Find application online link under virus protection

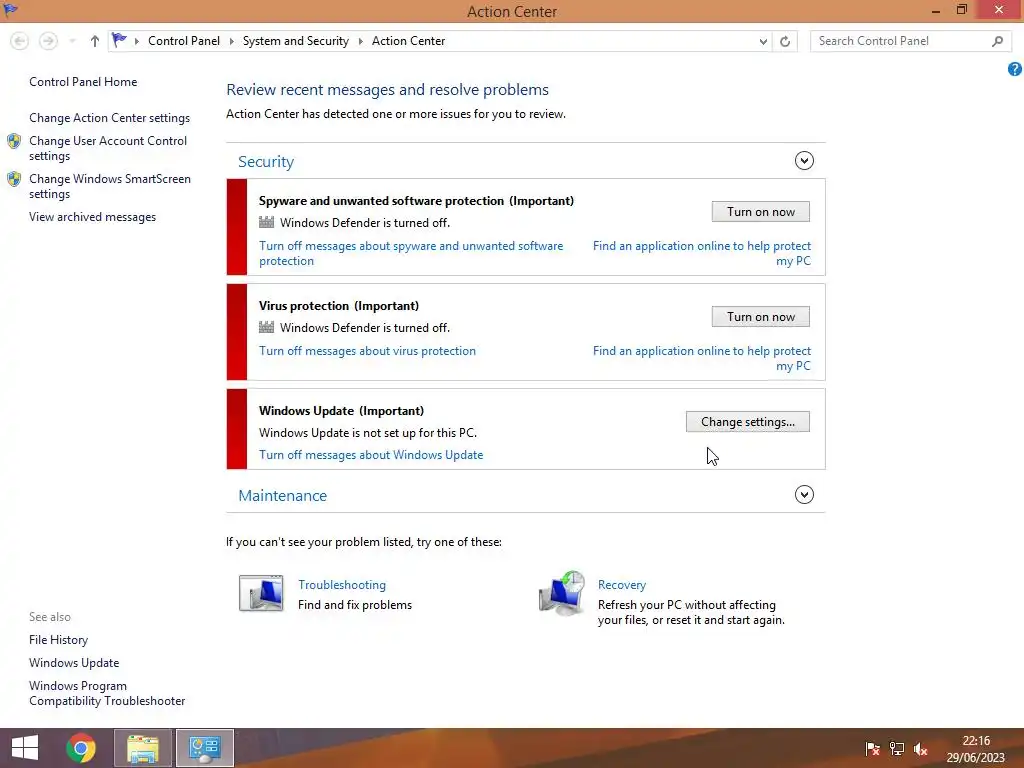pyautogui.click(x=702, y=359)
